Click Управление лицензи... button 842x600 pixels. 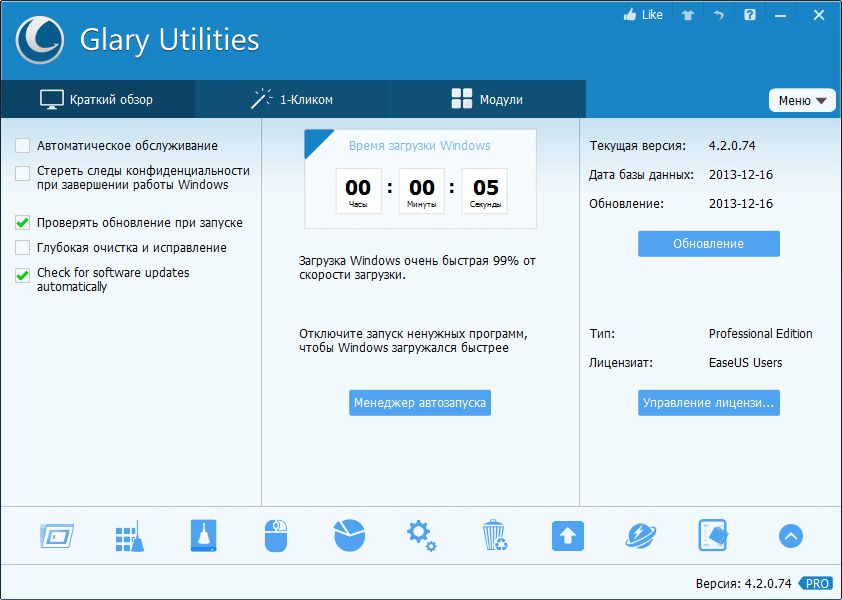point(709,403)
